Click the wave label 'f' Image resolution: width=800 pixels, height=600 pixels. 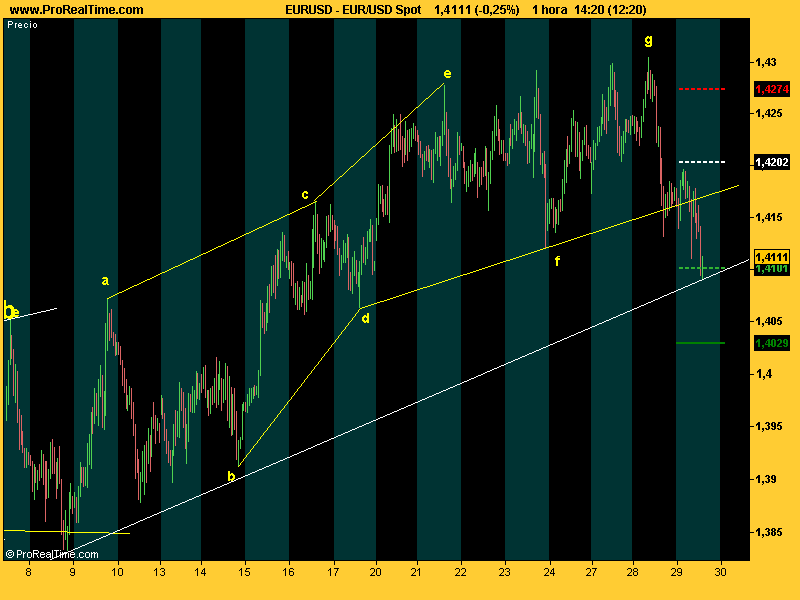557,261
